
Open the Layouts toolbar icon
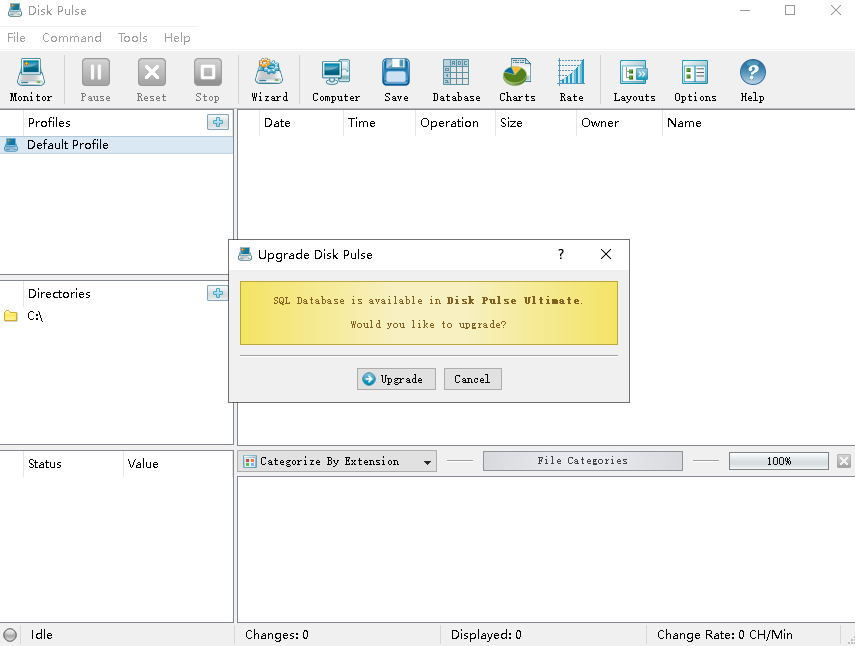pos(634,80)
